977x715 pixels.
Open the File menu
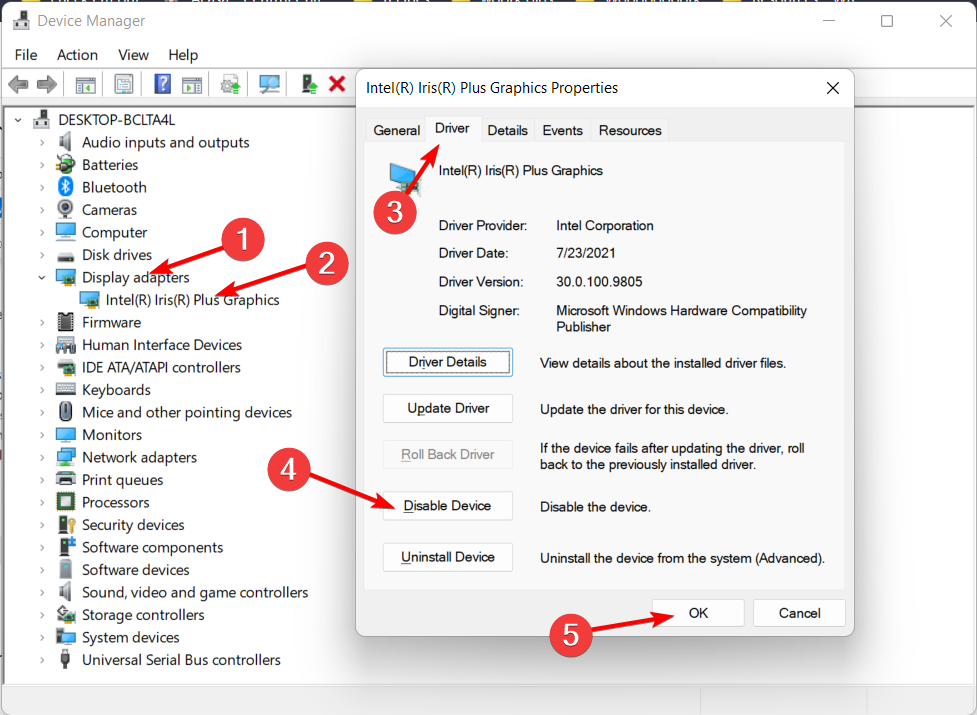coord(26,55)
